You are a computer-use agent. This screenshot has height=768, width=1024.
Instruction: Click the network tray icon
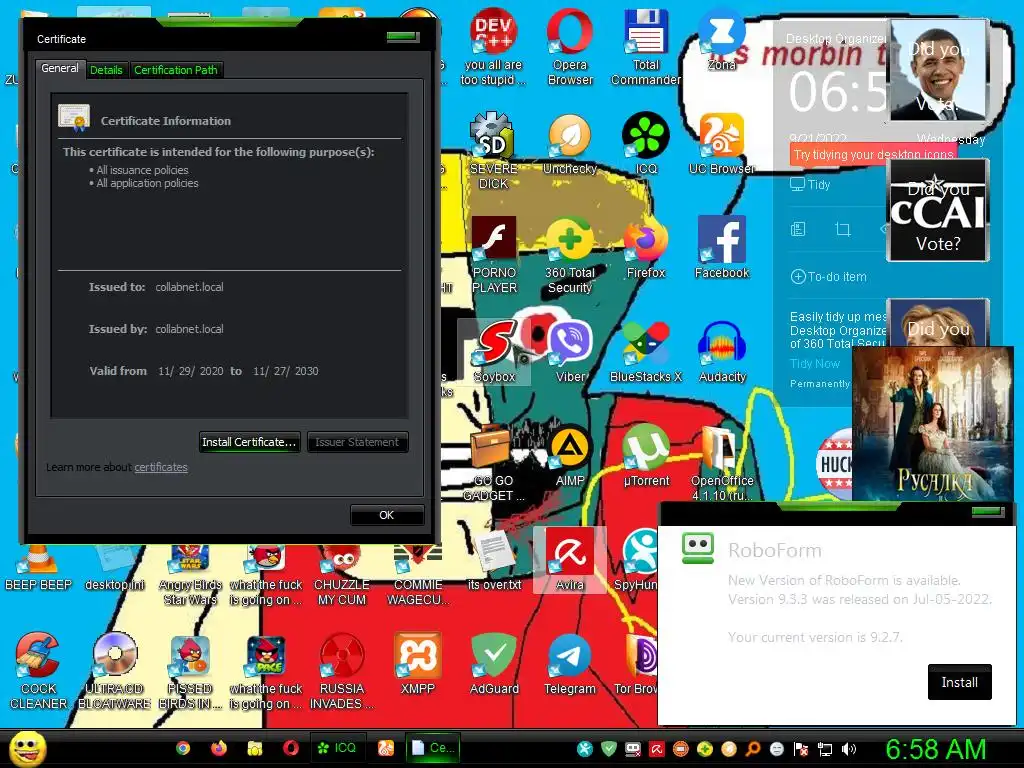[825, 749]
